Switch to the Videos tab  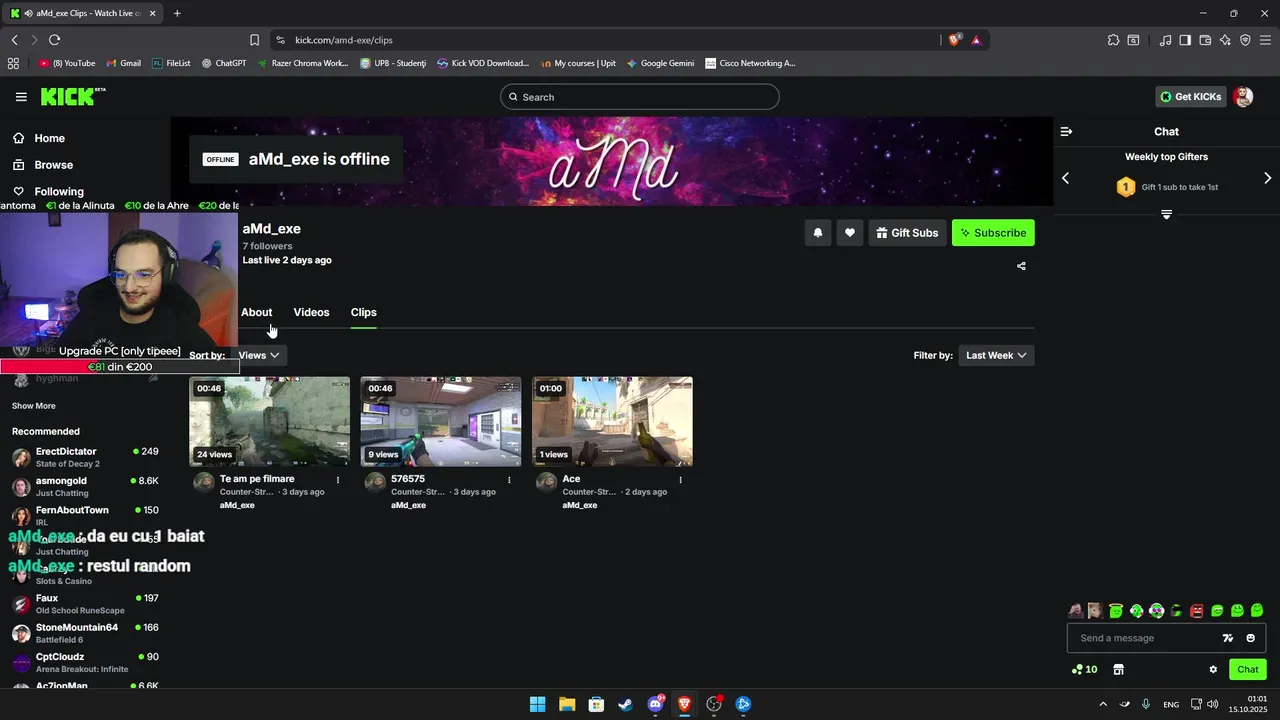[x=311, y=312]
